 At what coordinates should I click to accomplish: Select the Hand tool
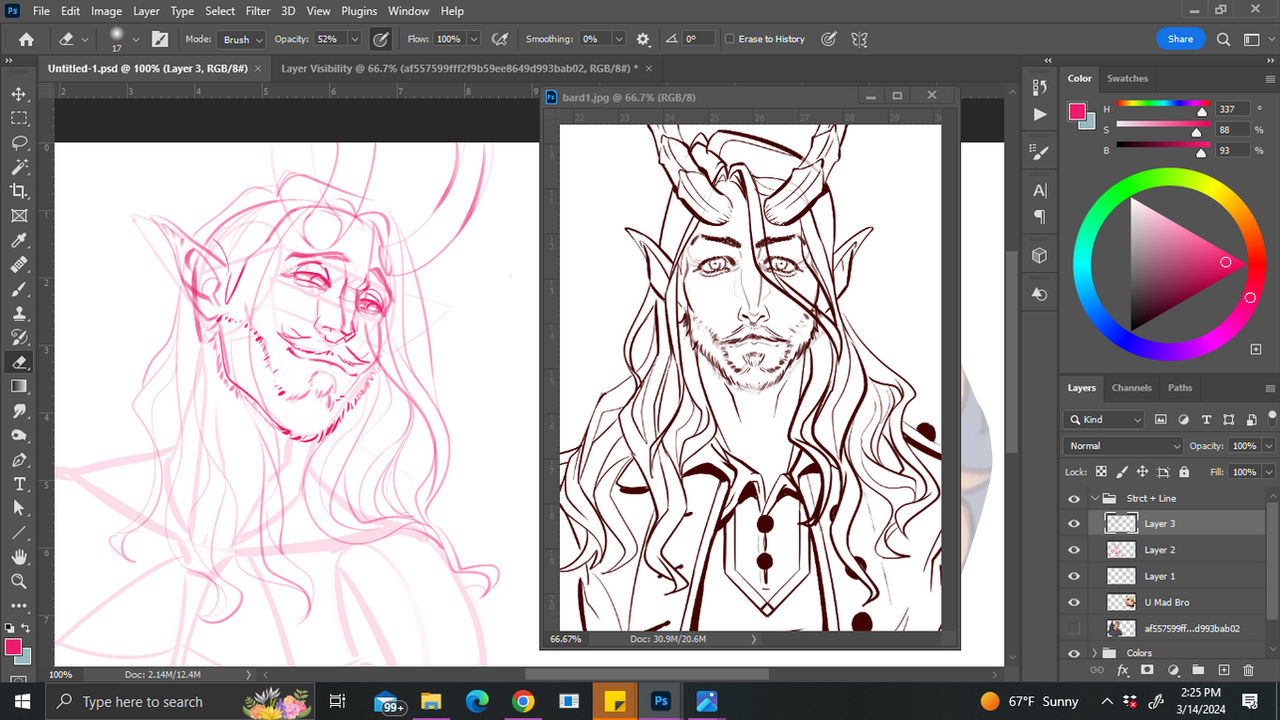click(19, 557)
